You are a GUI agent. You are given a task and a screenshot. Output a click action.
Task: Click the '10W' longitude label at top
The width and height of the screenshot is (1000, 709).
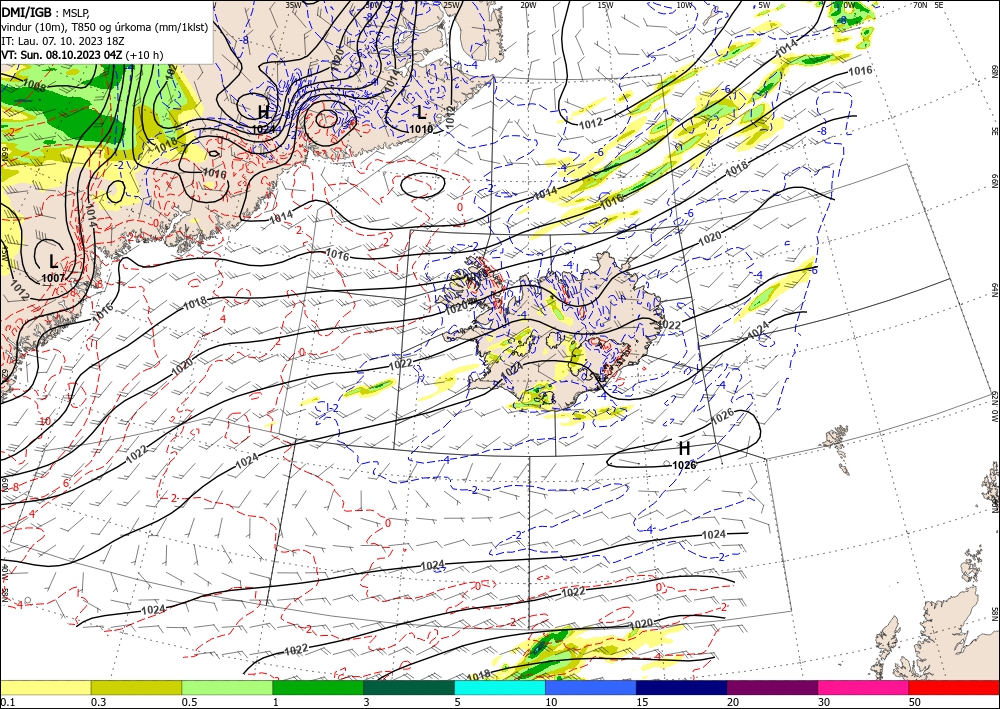684,5
